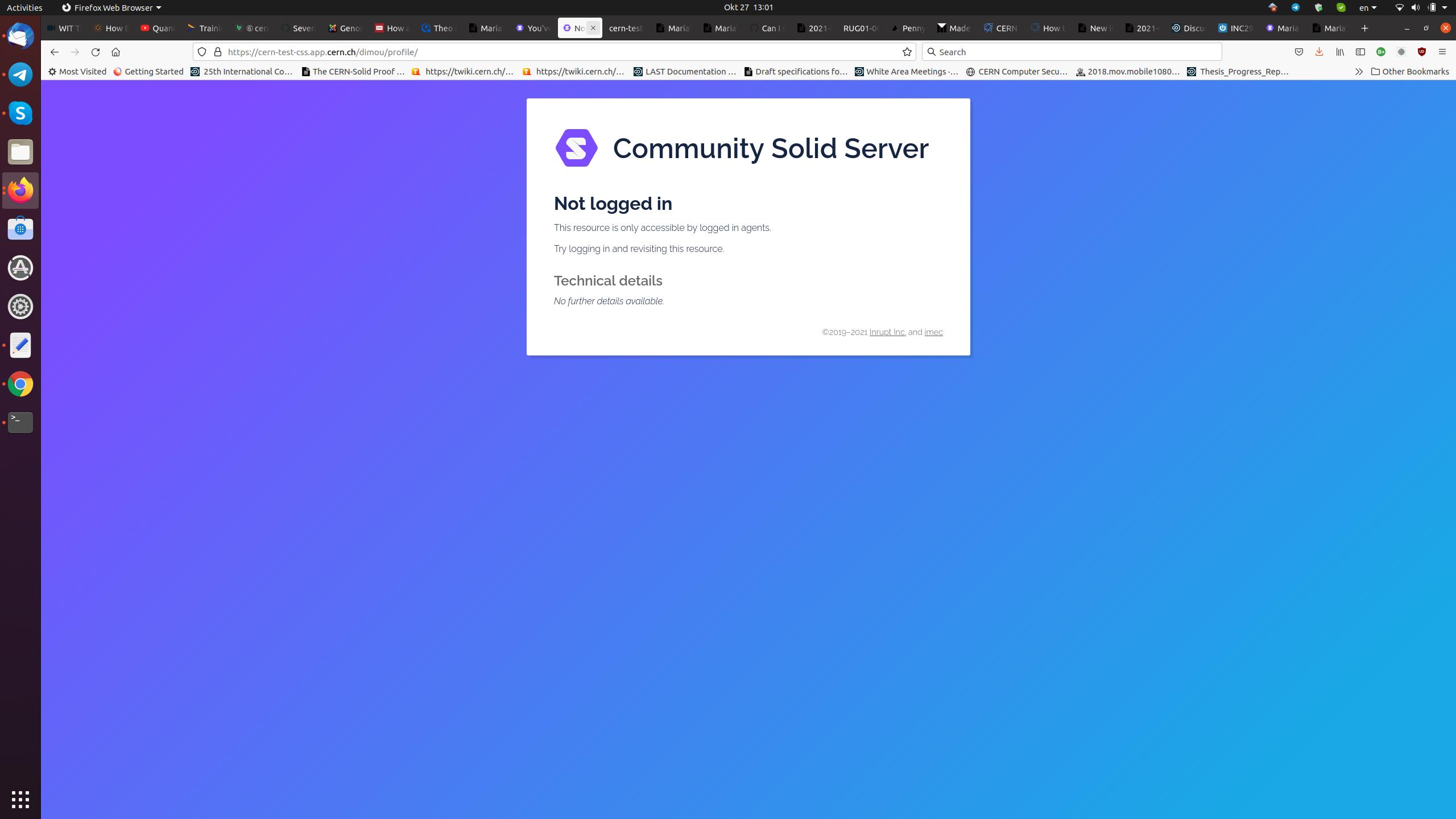Open Ubuntu Software from the dock

tap(20, 229)
